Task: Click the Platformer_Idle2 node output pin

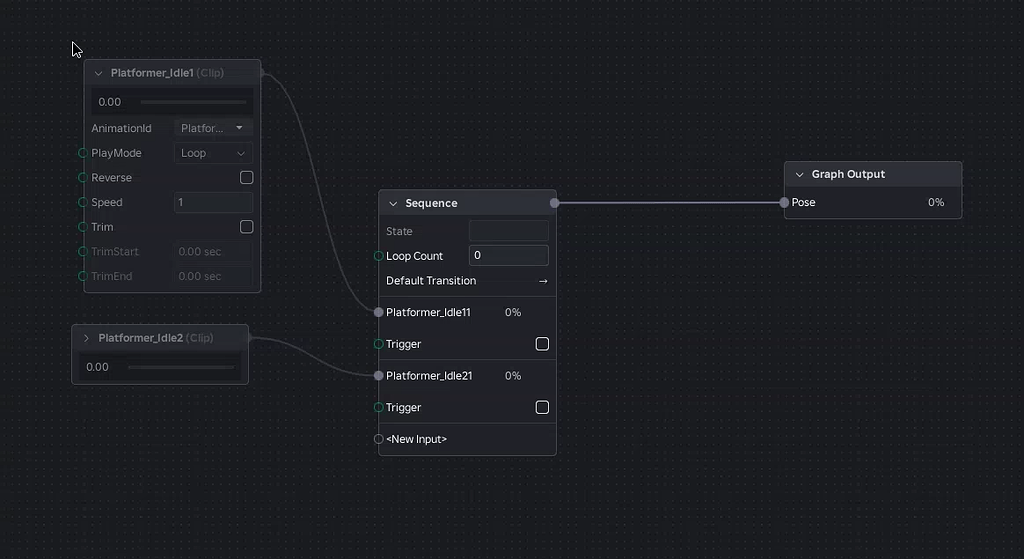Action: click(249, 338)
